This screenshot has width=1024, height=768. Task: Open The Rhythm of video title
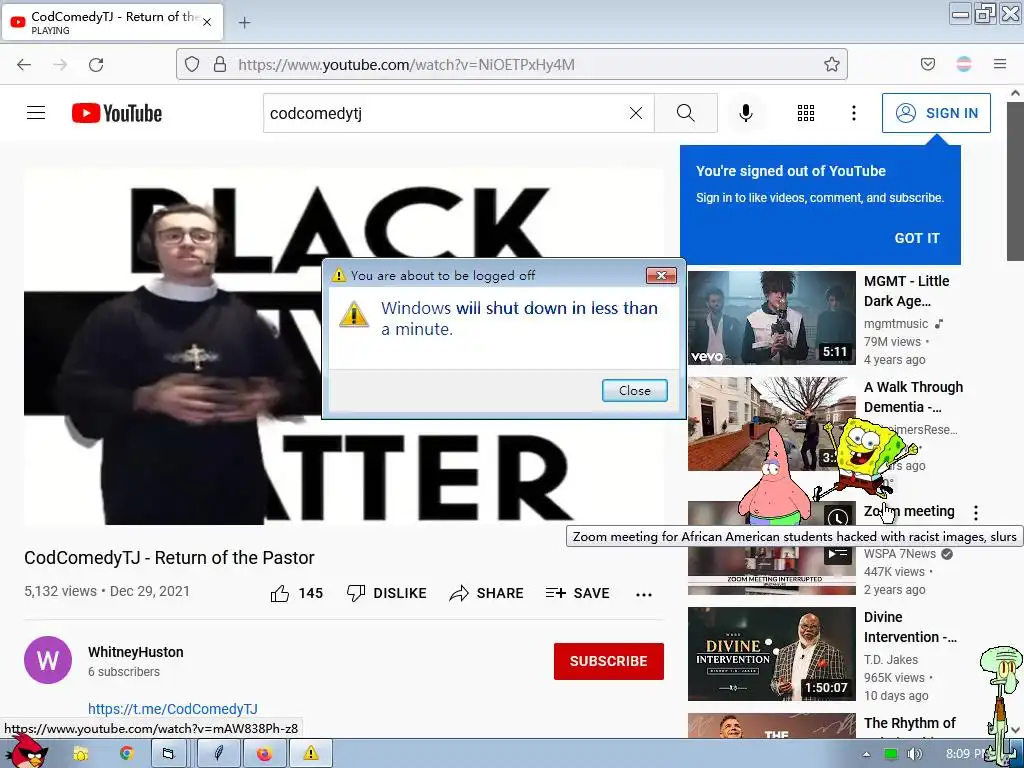910,723
